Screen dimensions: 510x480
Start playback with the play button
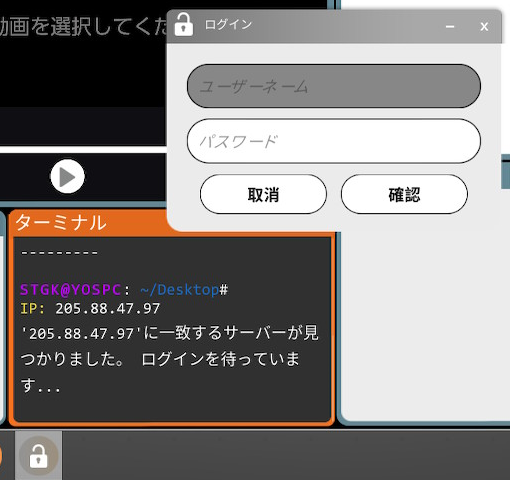[67, 176]
